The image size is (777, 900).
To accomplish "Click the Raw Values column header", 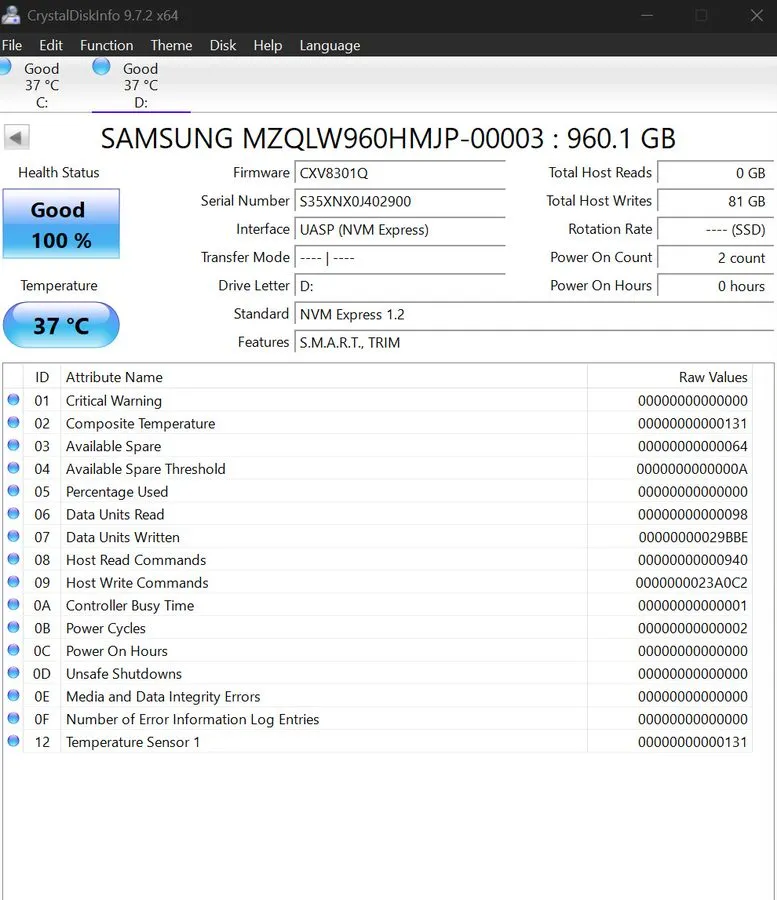I will click(x=670, y=377).
